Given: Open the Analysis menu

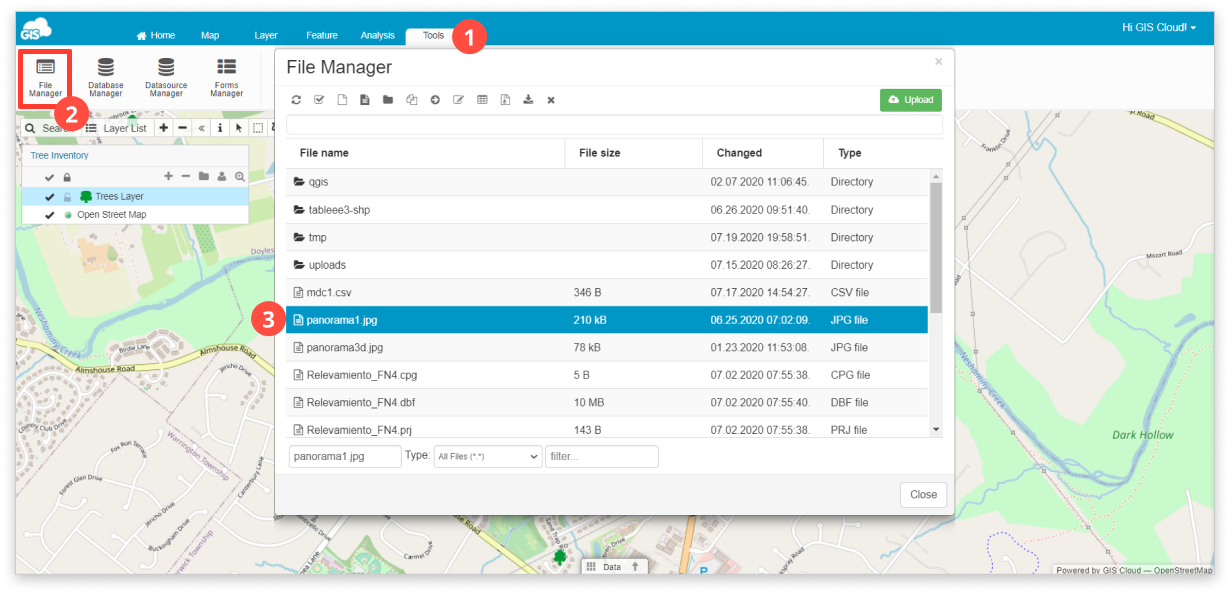Looking at the screenshot, I should click(x=377, y=34).
